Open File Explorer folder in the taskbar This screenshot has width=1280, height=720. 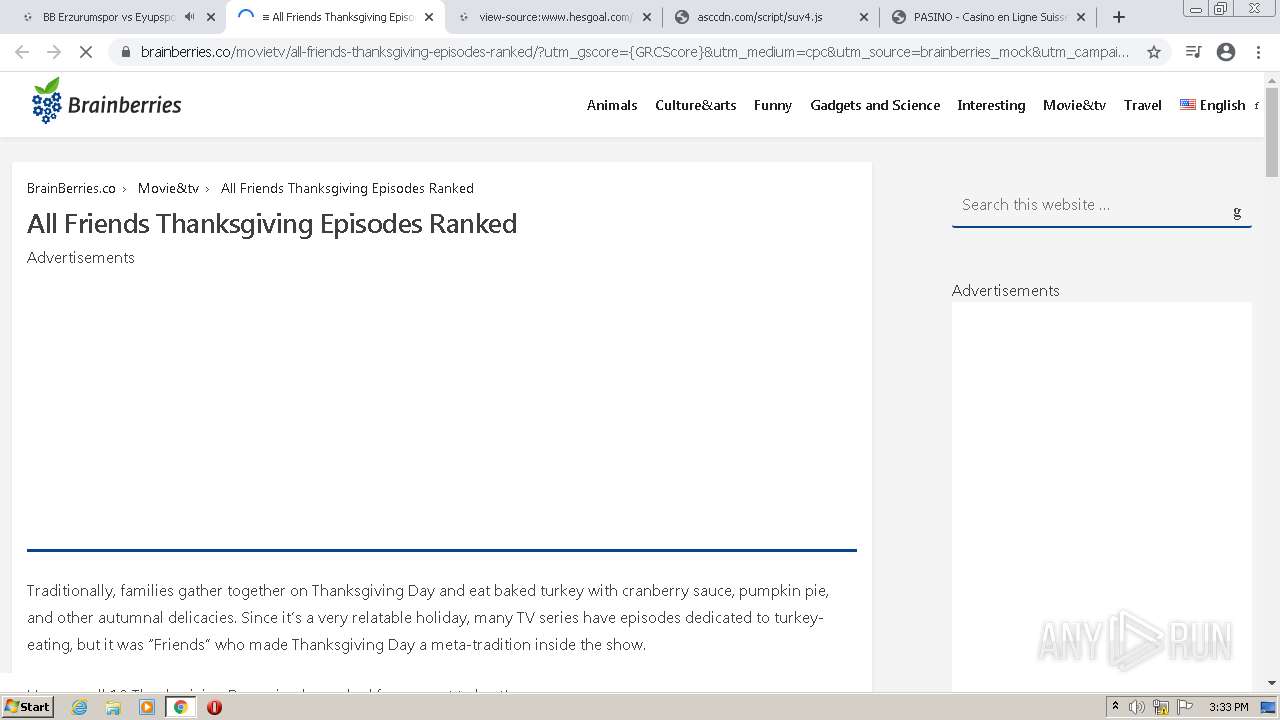click(113, 707)
